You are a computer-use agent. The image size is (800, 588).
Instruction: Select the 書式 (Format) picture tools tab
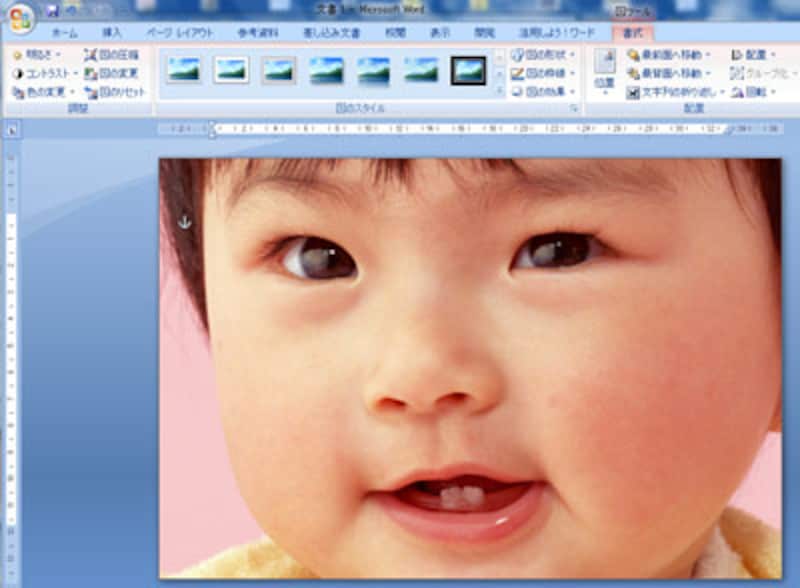click(x=633, y=33)
